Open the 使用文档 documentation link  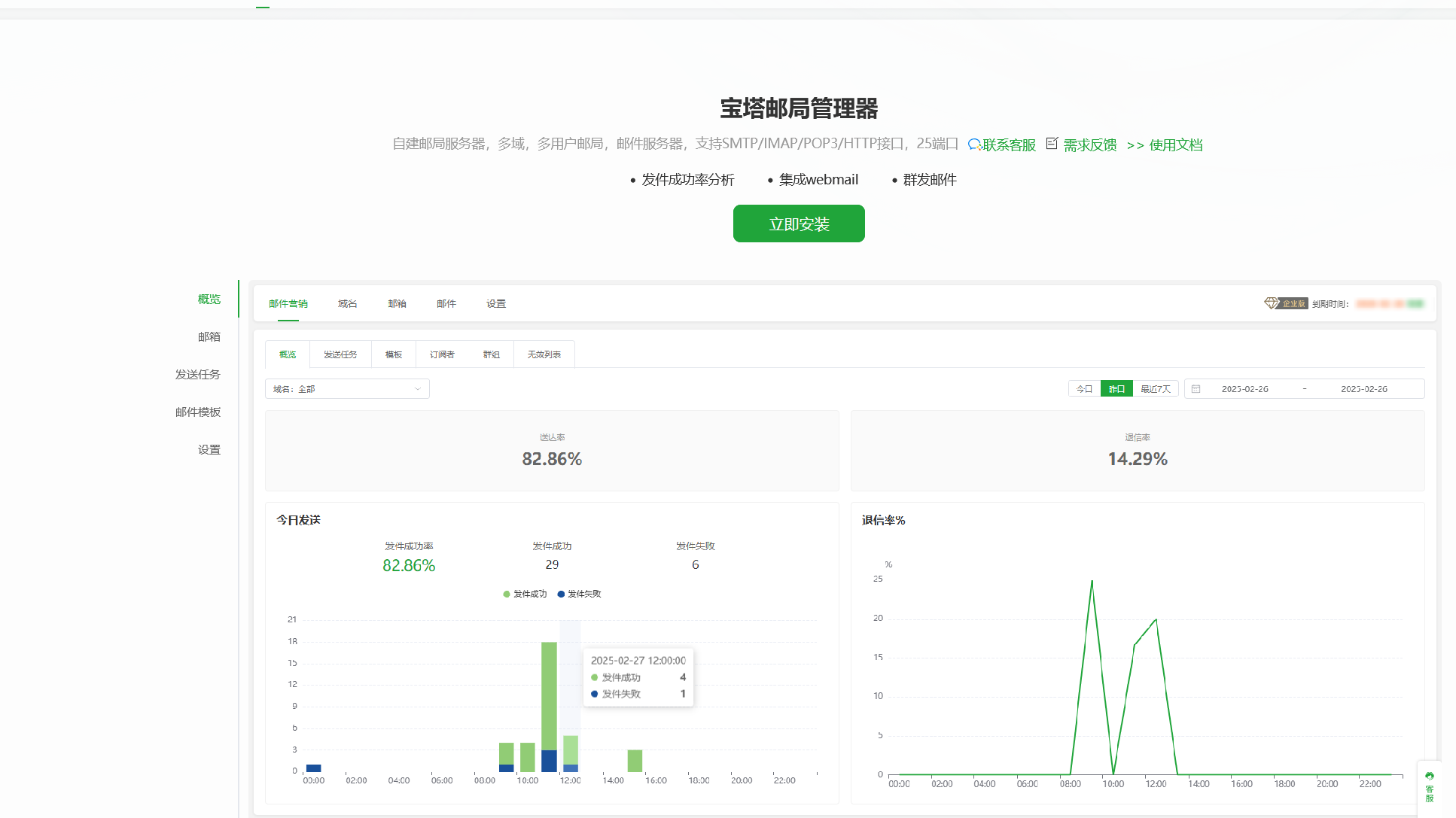[x=1176, y=144]
